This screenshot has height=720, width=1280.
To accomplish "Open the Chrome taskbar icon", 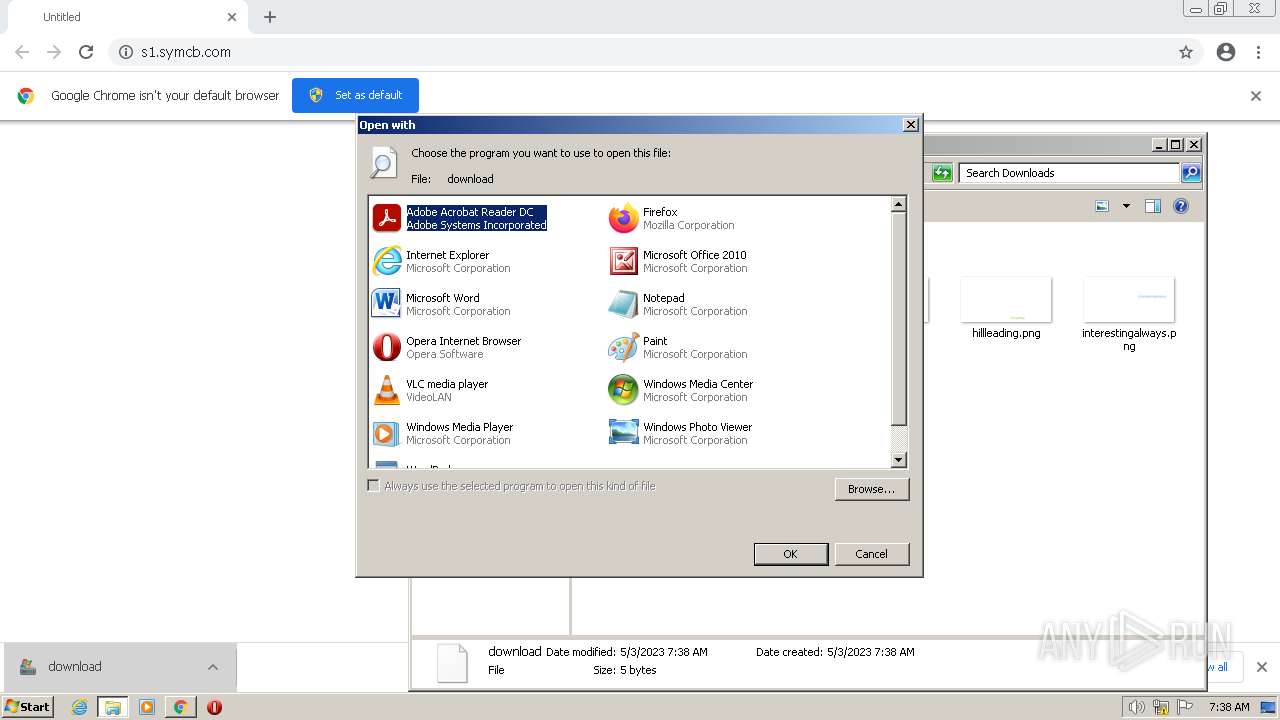I will pyautogui.click(x=180, y=707).
